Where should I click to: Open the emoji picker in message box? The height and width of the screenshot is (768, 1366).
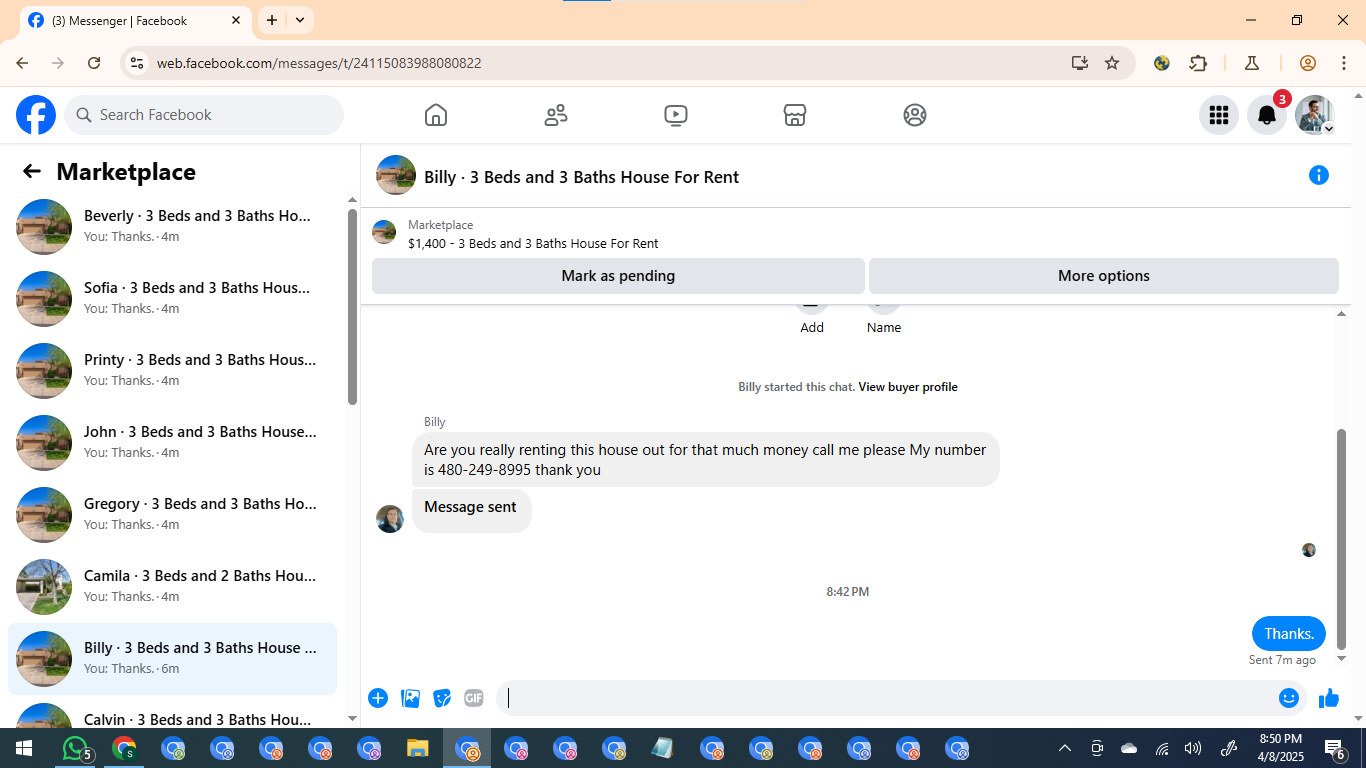(x=1289, y=698)
